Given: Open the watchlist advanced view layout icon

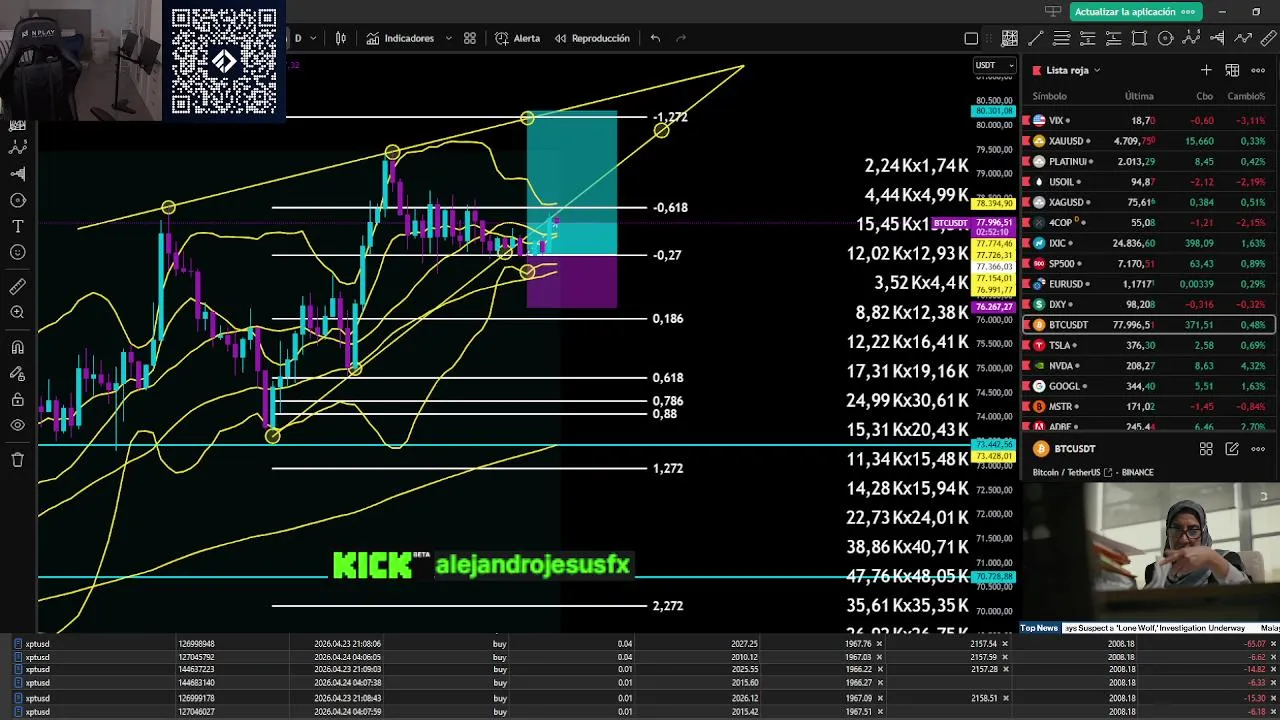Looking at the screenshot, I should [x=1232, y=70].
